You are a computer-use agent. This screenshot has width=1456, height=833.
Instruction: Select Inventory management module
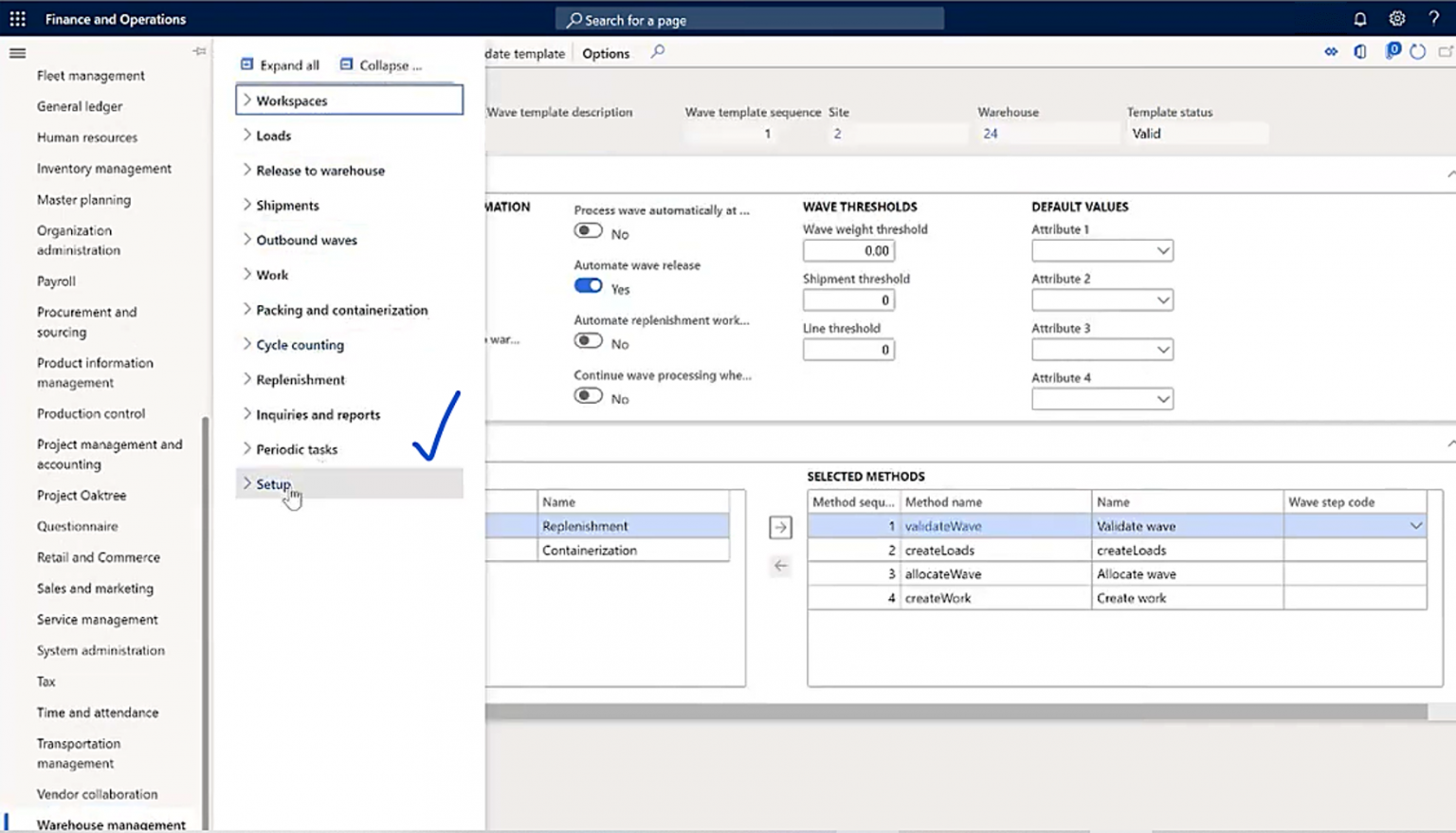coord(104,169)
